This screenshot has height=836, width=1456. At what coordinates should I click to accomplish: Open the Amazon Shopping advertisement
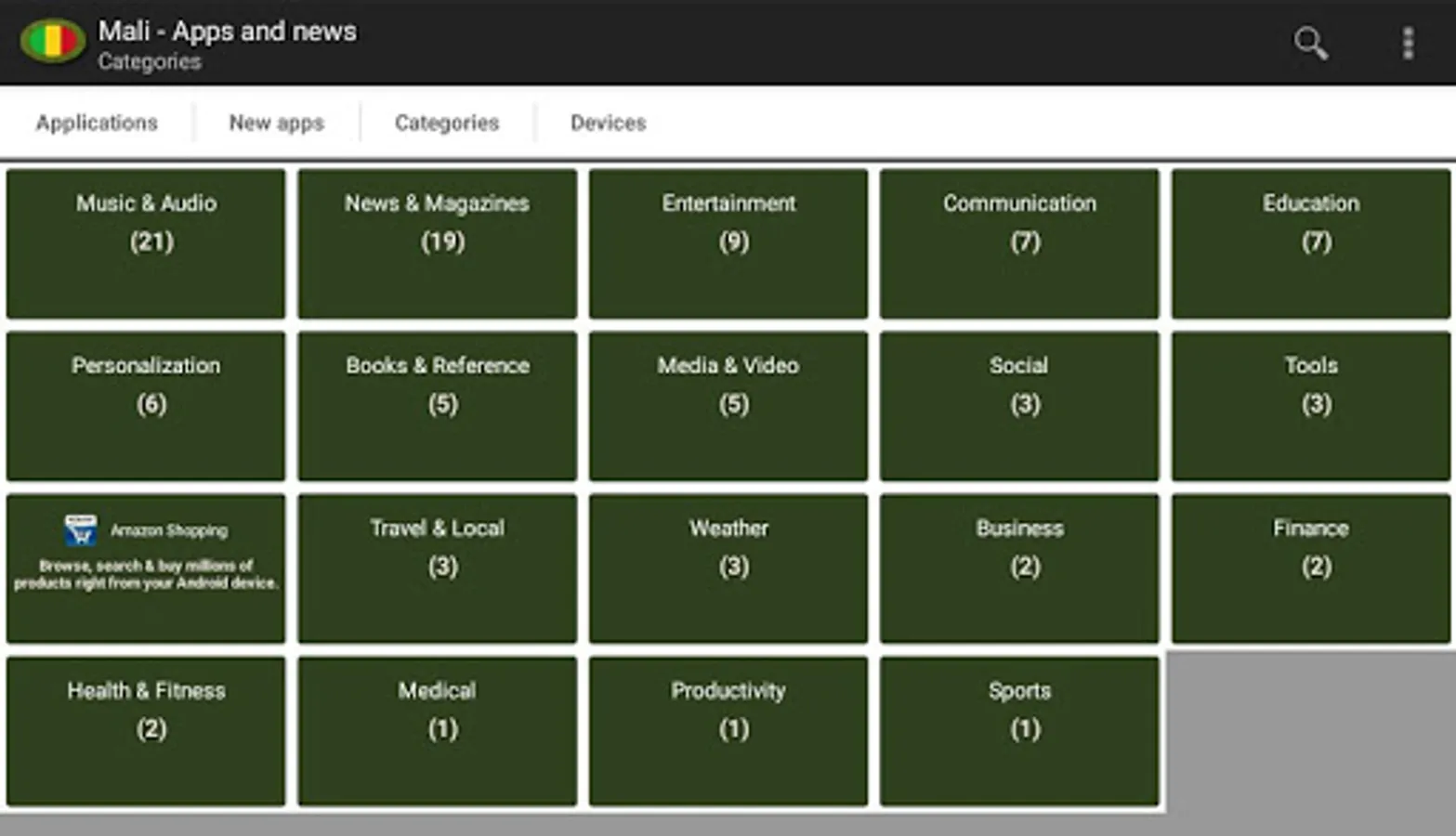pos(146,568)
